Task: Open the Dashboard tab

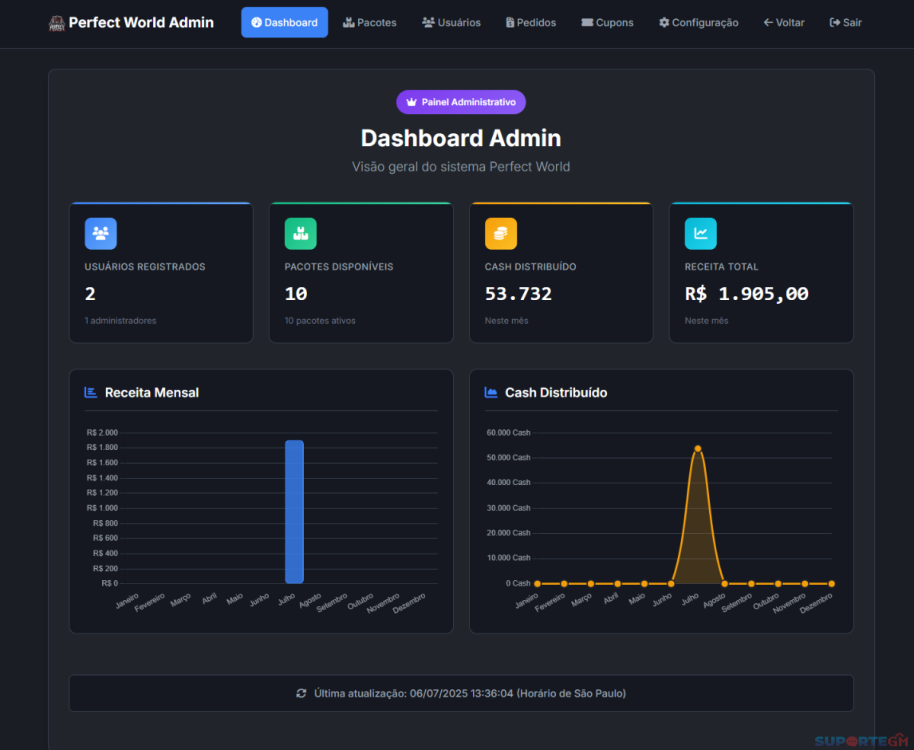Action: pos(284,22)
